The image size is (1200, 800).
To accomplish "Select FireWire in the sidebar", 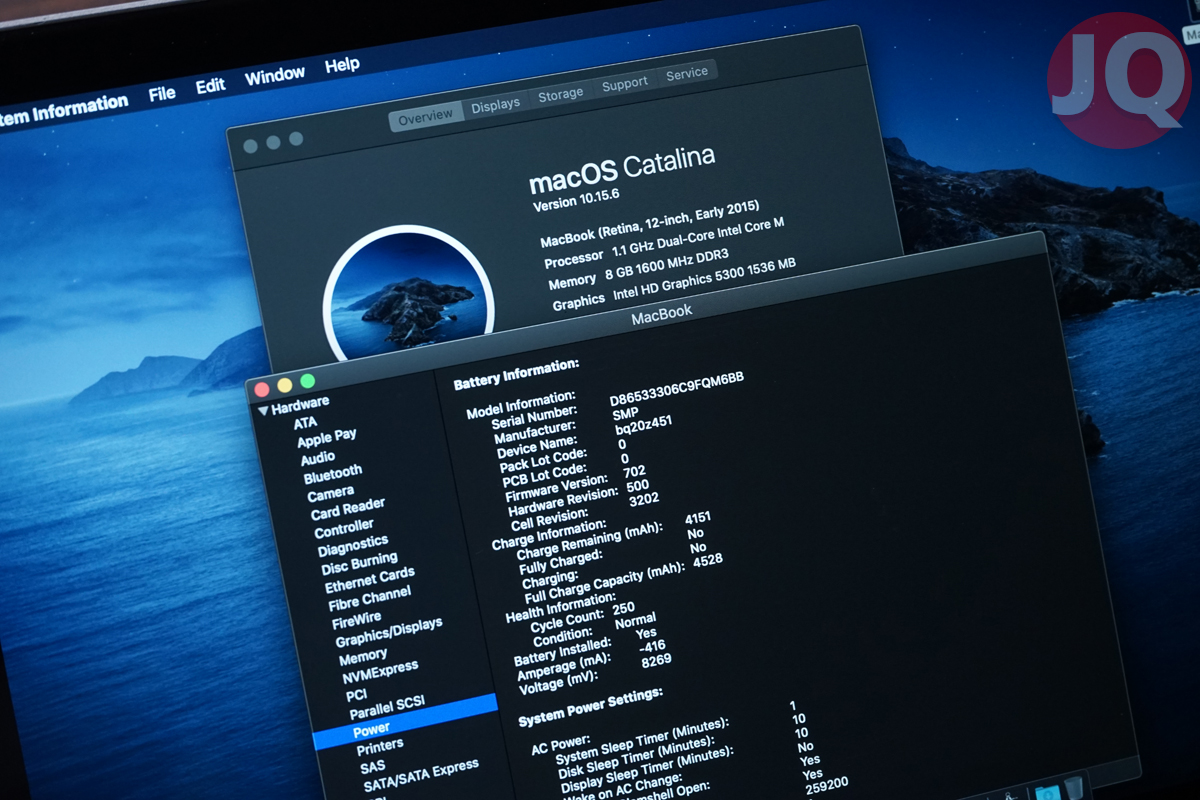I will pos(356,619).
